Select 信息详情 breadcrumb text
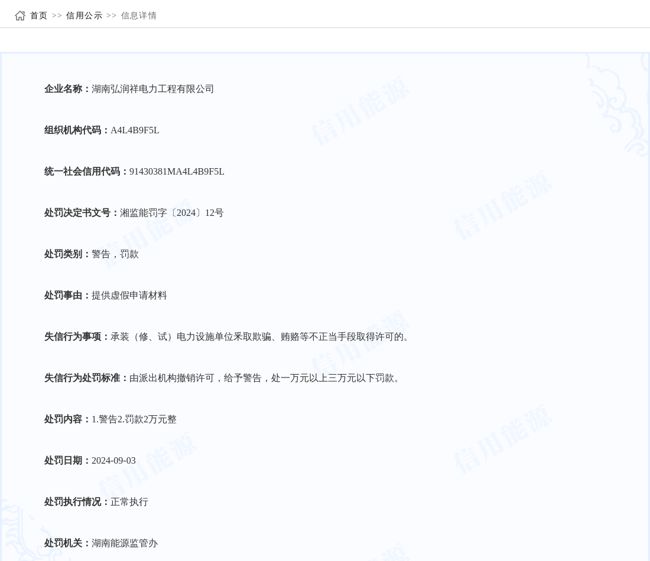 [x=138, y=16]
